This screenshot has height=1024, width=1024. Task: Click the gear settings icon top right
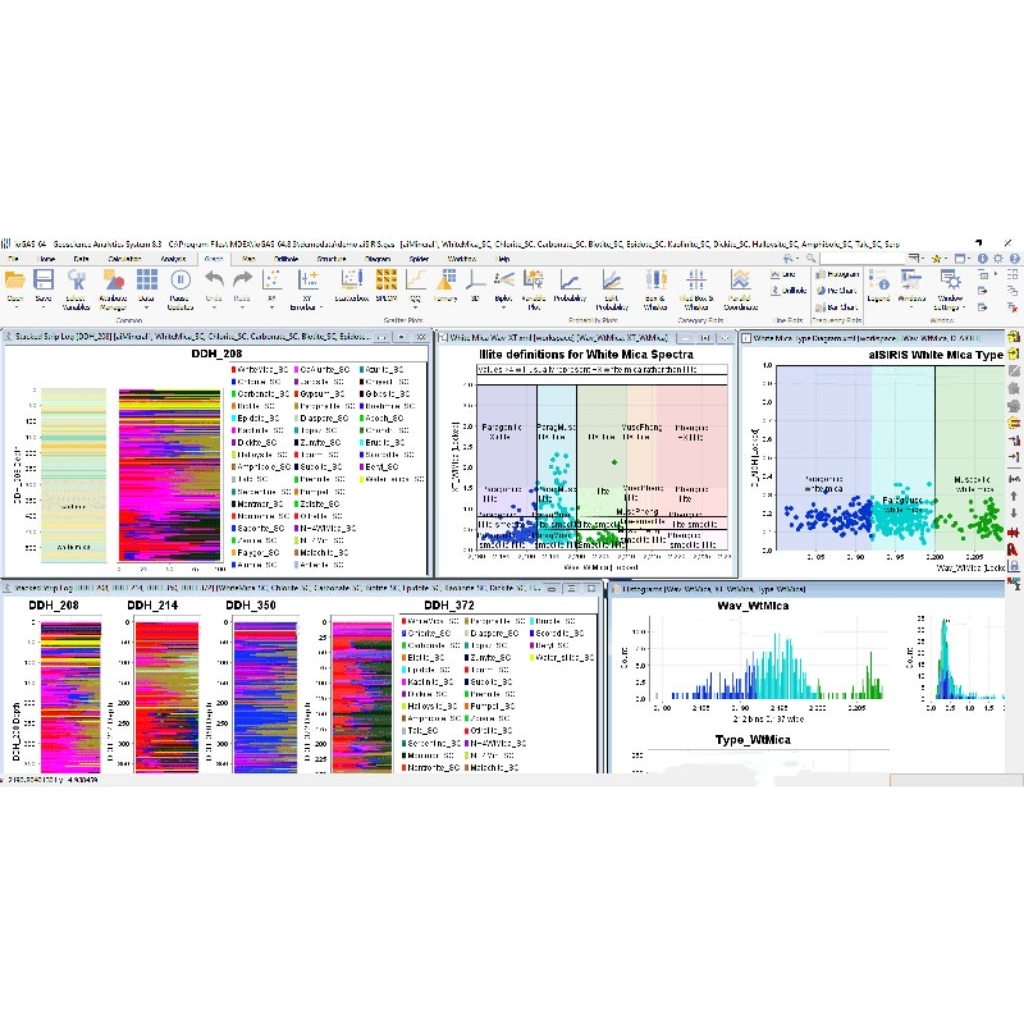coord(998,258)
